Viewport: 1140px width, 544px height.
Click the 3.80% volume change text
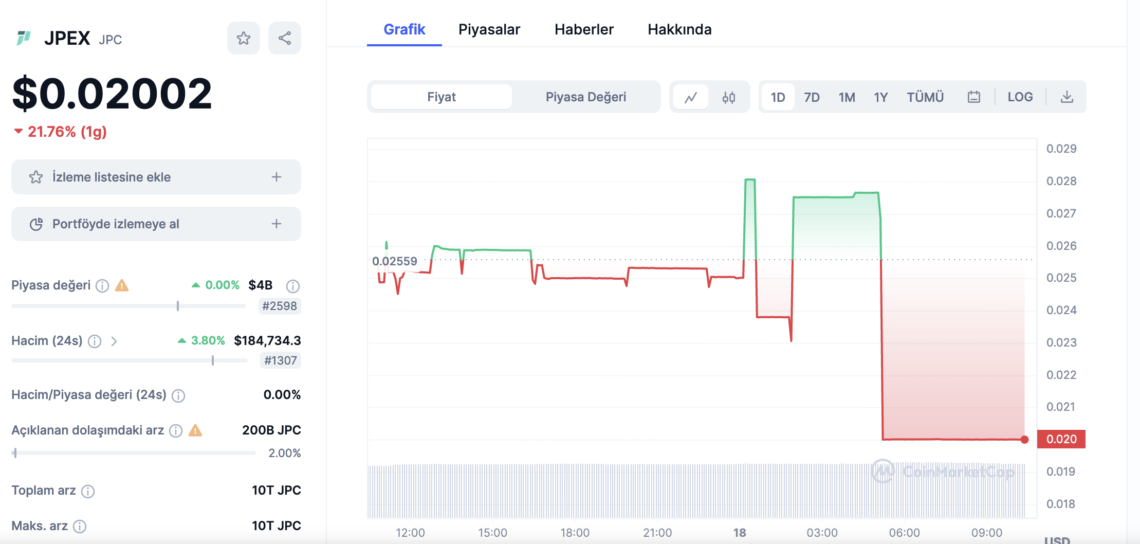(201, 340)
